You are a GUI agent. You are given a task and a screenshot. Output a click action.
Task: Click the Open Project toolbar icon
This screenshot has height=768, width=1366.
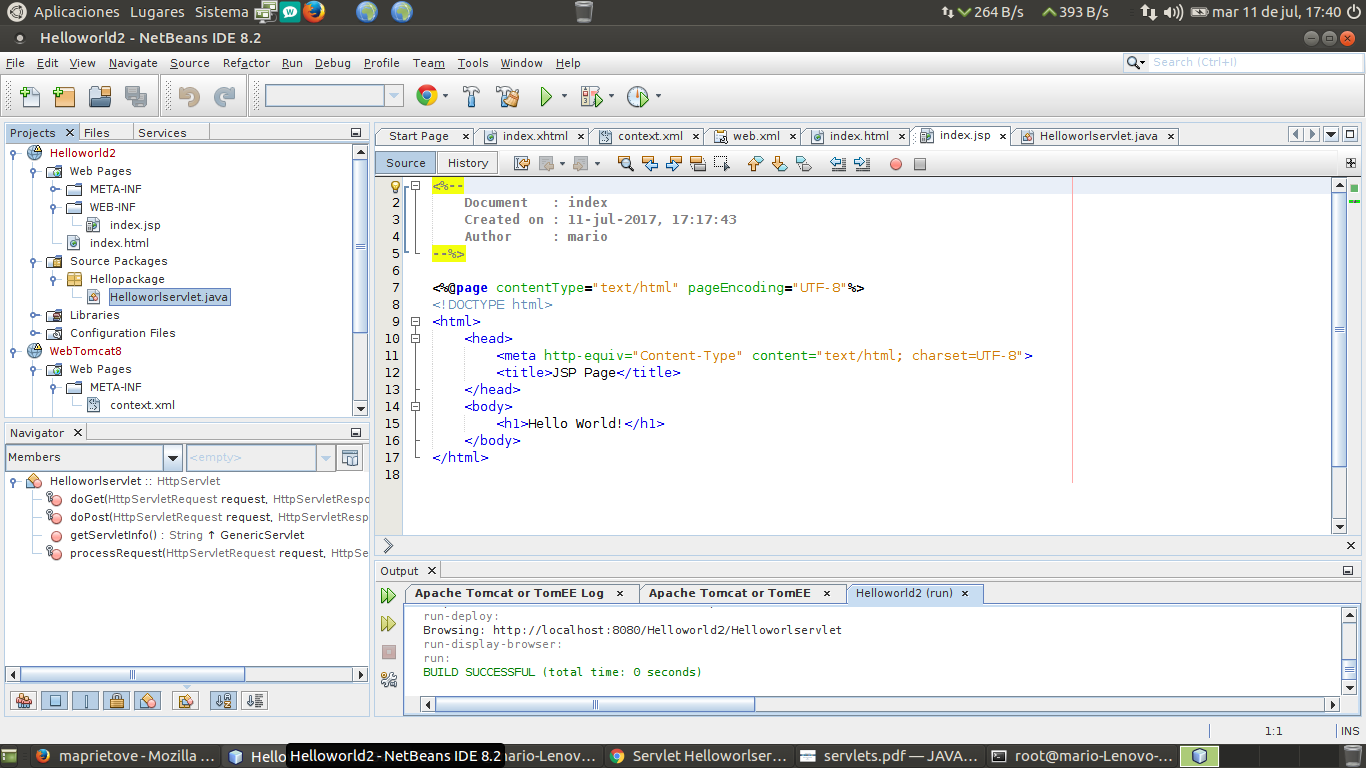point(100,97)
